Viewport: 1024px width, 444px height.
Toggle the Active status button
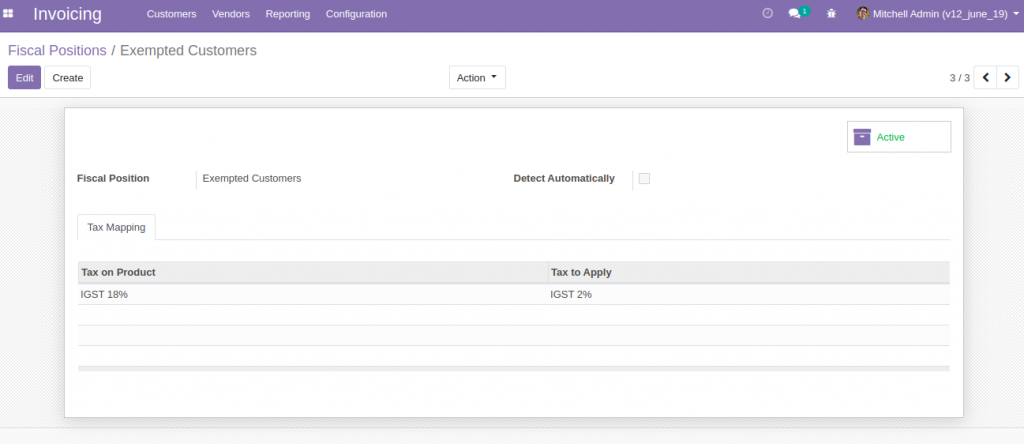pyautogui.click(x=899, y=137)
